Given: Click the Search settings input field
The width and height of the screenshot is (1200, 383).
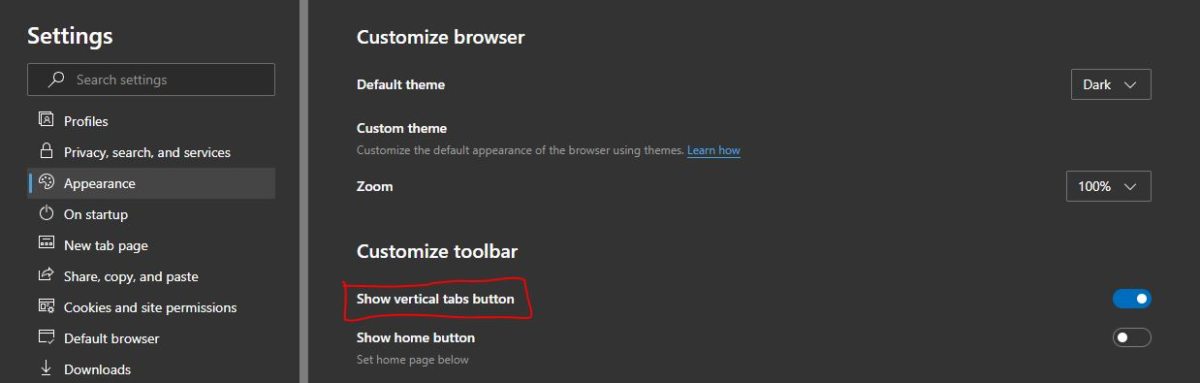Looking at the screenshot, I should (x=151, y=79).
